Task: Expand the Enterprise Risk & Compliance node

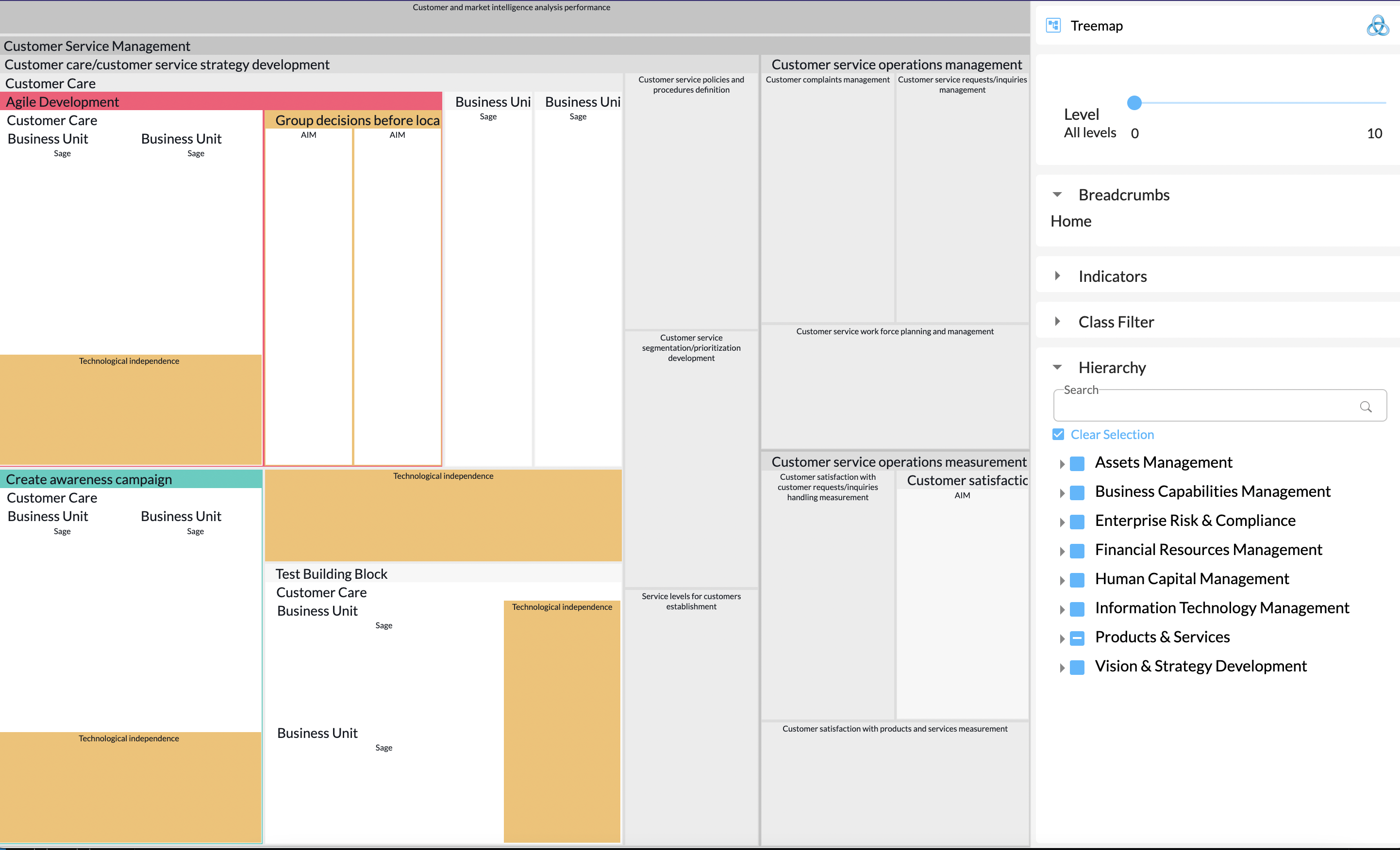Action: pos(1061,522)
